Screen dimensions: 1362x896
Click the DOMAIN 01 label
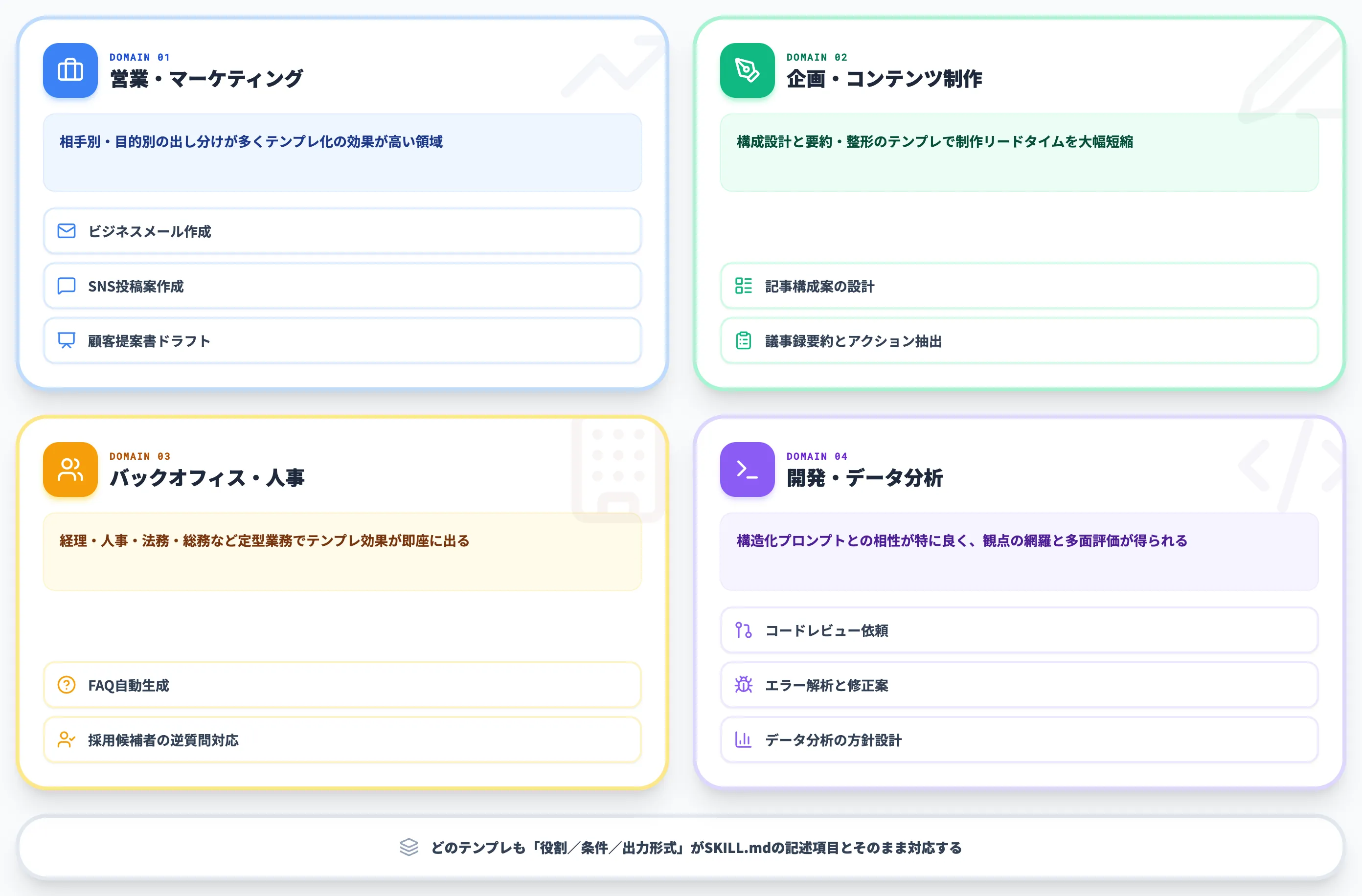click(x=139, y=57)
